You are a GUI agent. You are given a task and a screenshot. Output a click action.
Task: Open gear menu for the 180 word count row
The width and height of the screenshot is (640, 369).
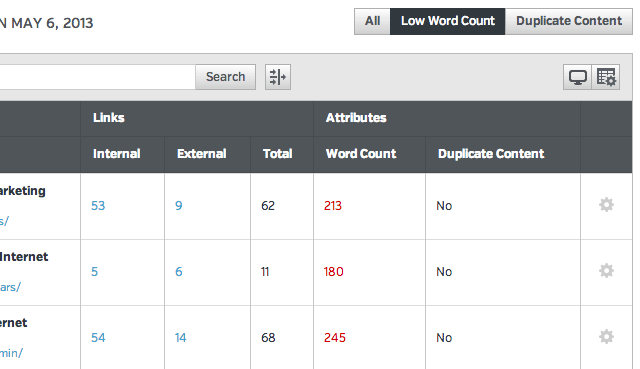(x=606, y=271)
